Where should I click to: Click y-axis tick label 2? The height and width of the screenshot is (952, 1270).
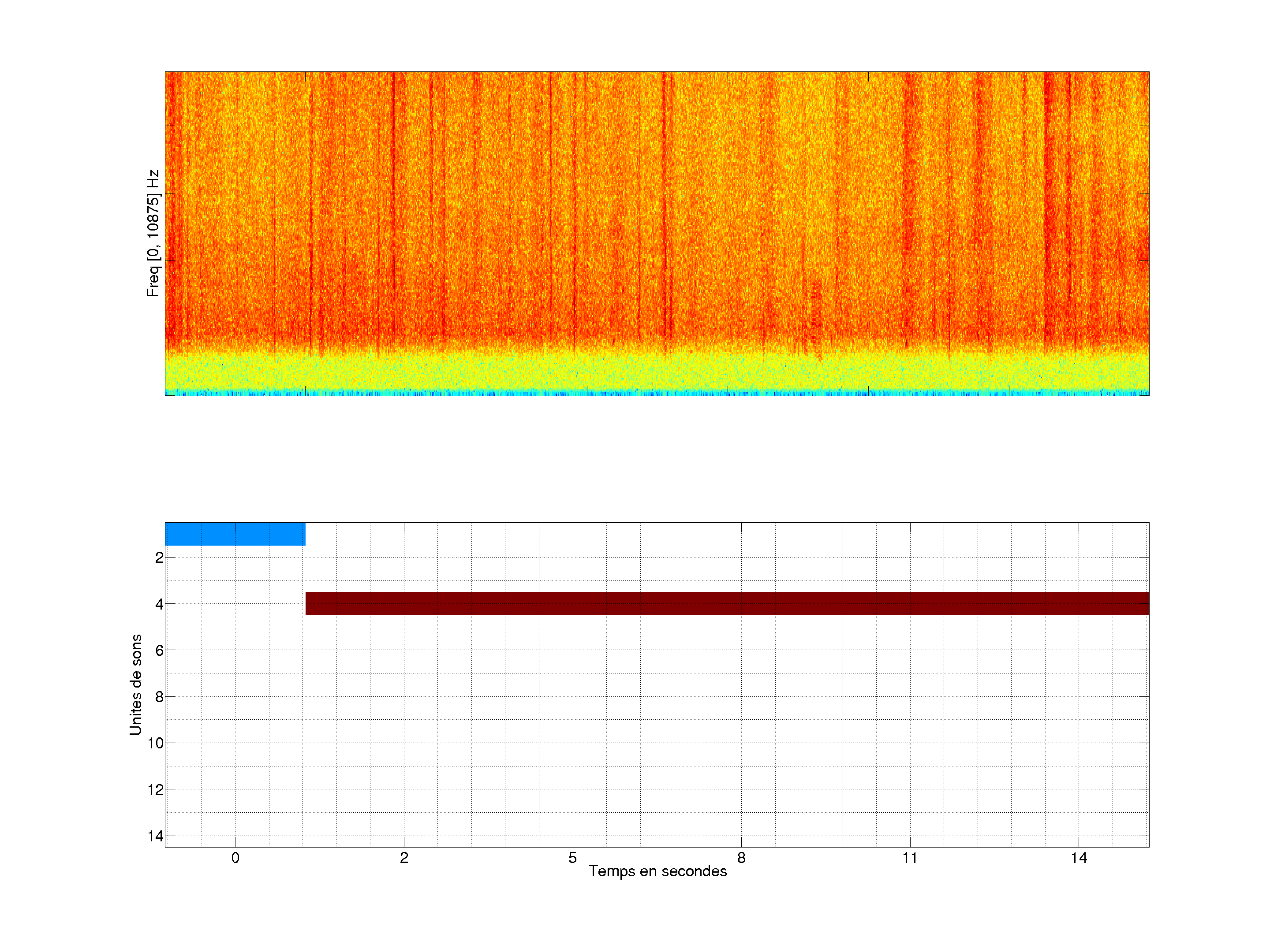click(x=159, y=558)
